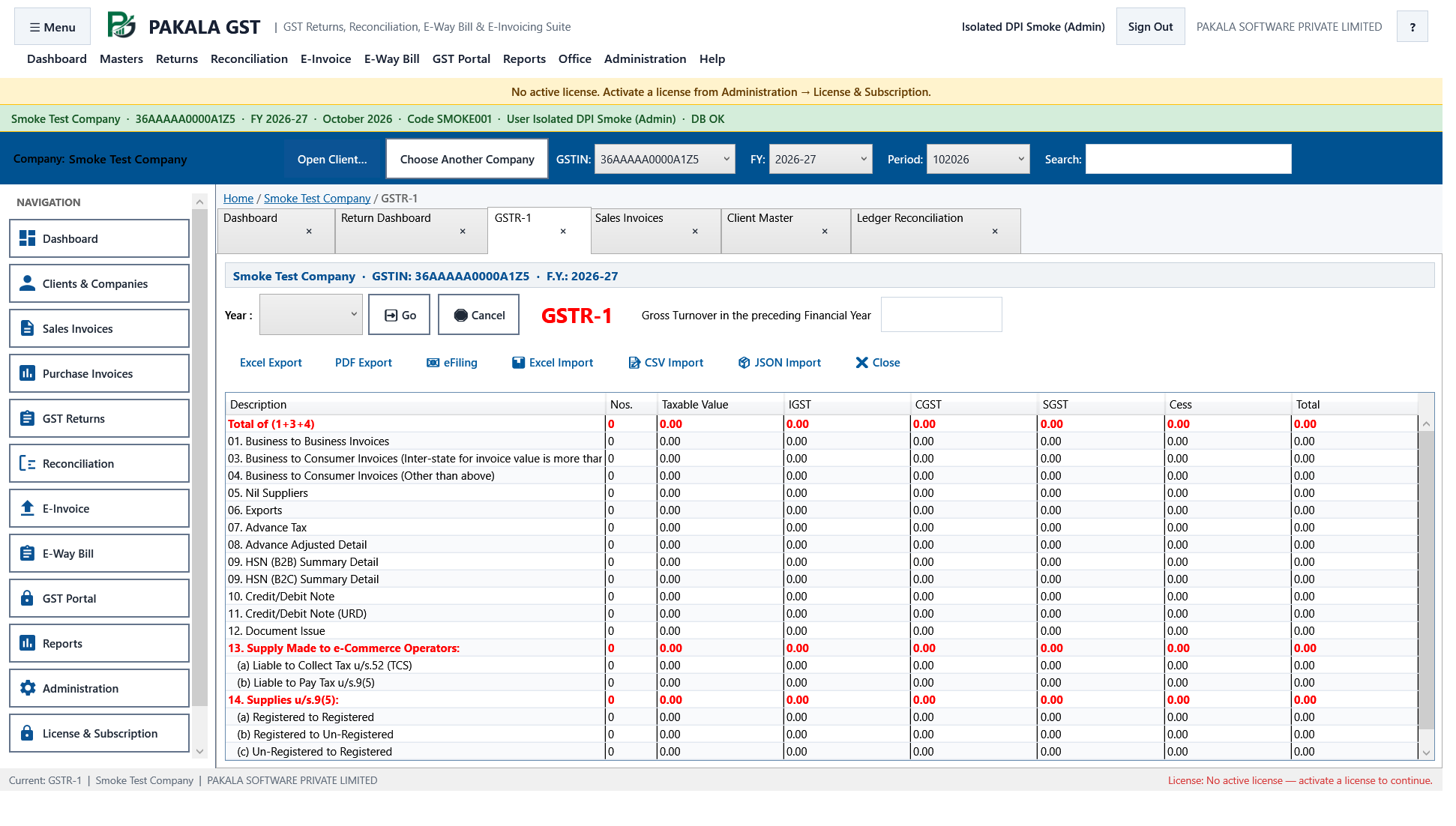Click the Cancel button
The image size is (1456, 826).
pos(478,315)
